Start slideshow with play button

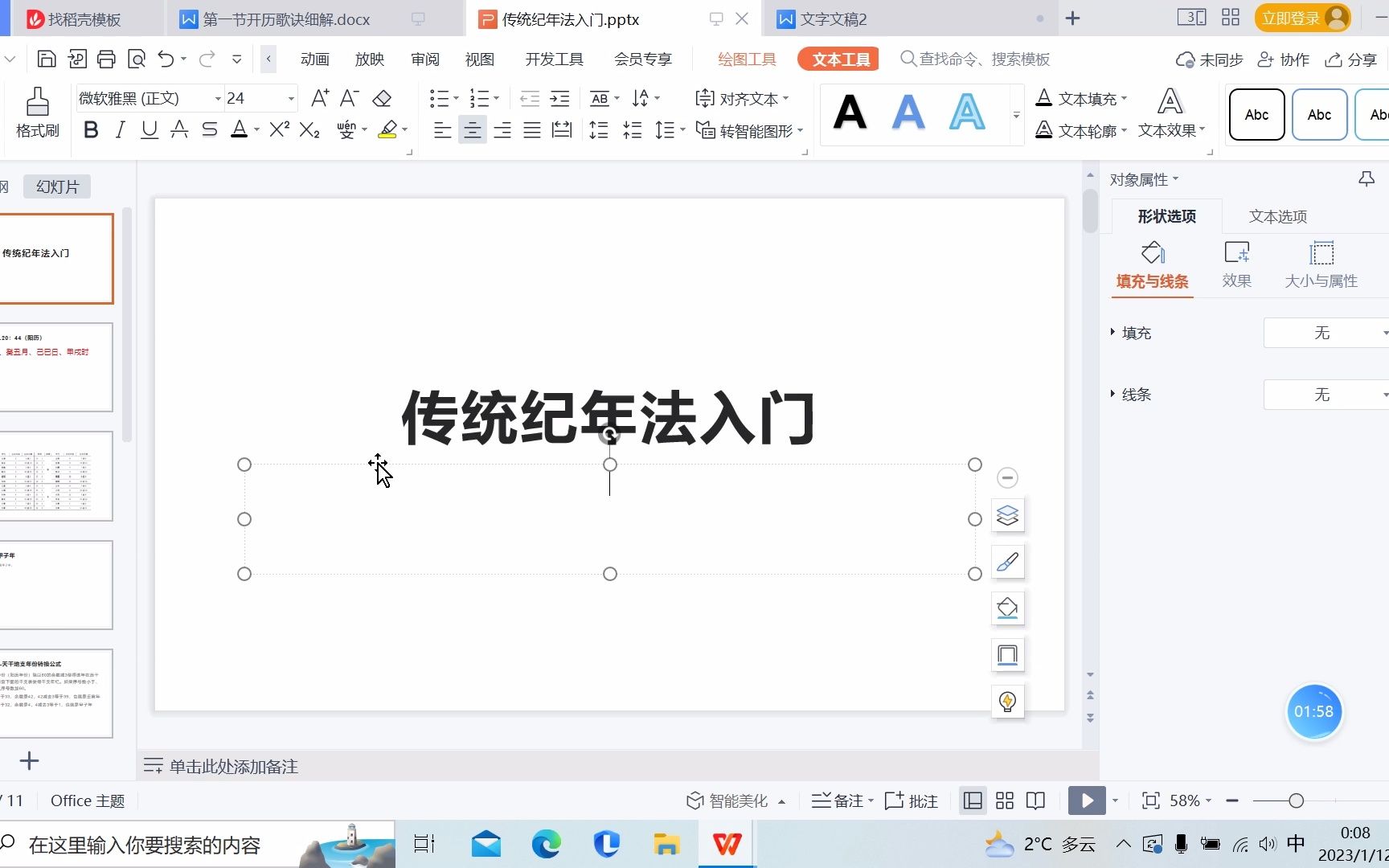pos(1087,800)
